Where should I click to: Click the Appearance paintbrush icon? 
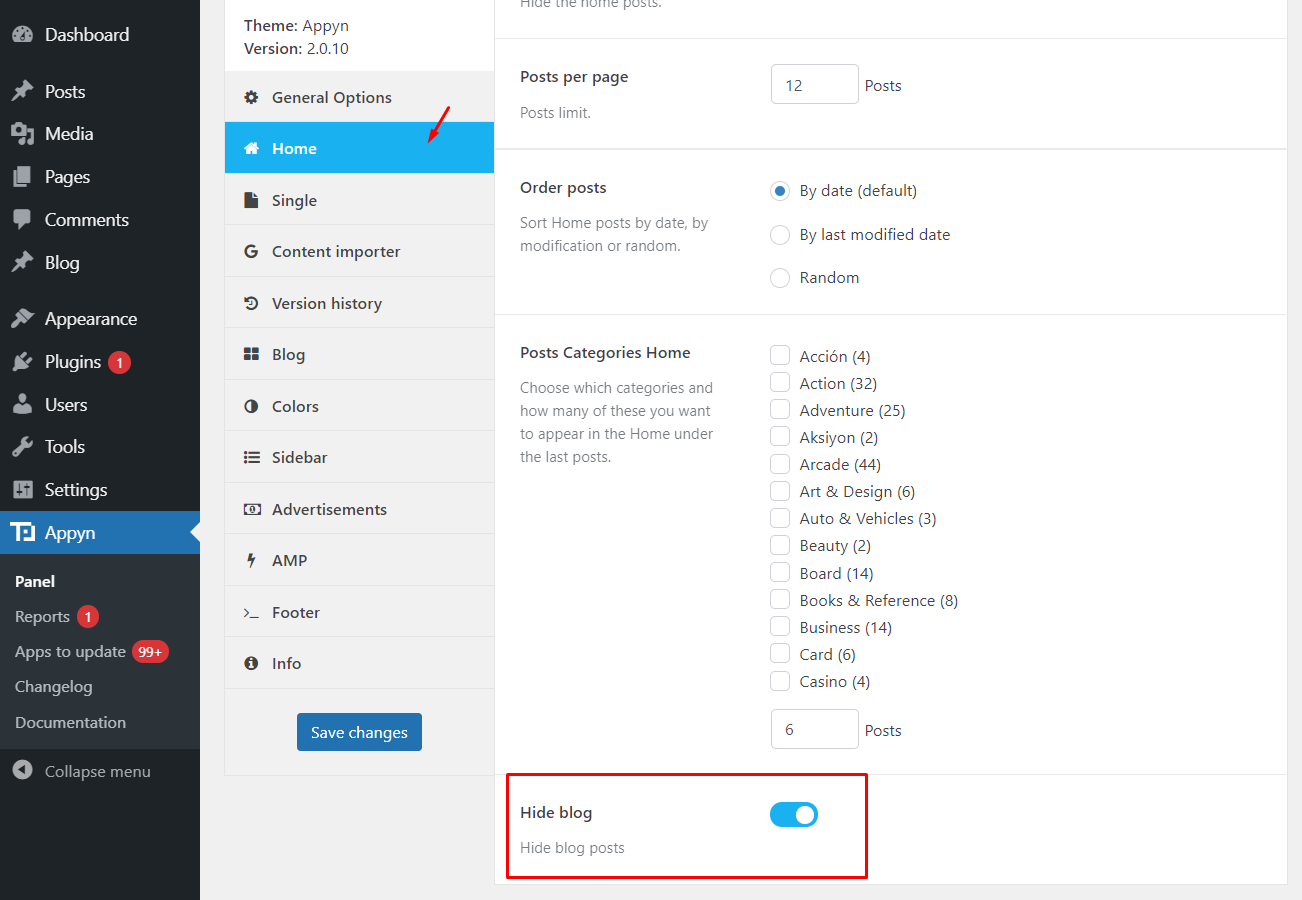22,319
